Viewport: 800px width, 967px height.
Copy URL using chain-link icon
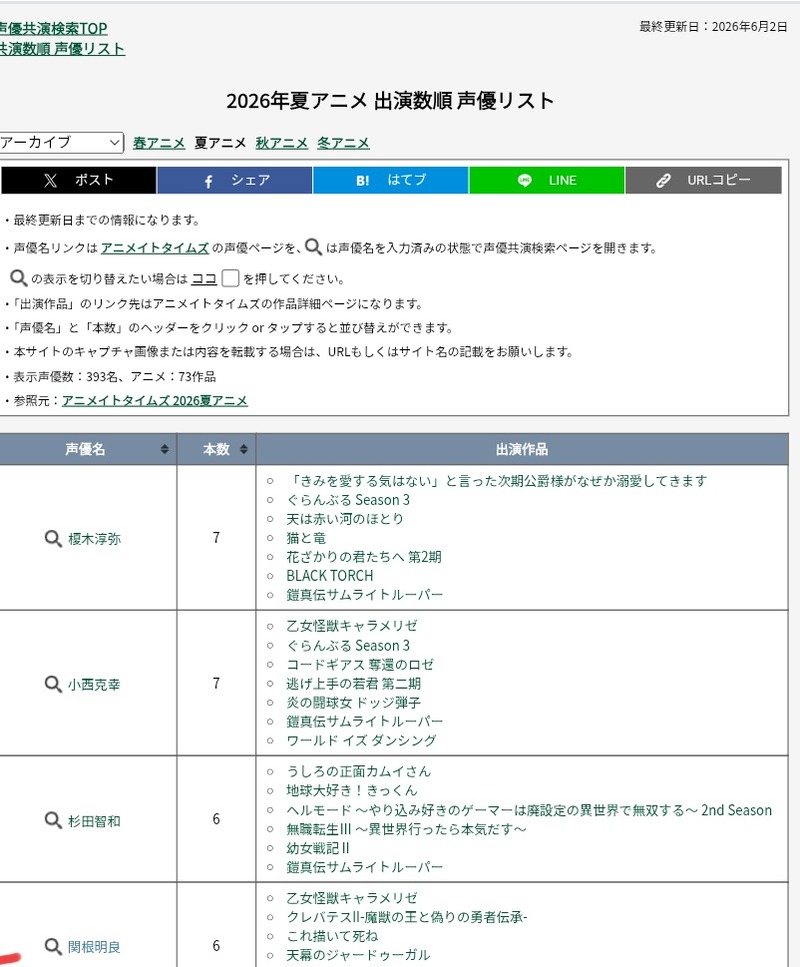(x=663, y=180)
